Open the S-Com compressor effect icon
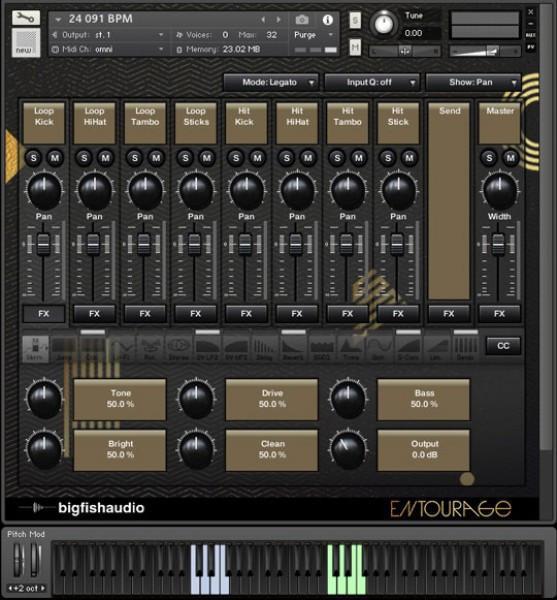This screenshot has height=600, width=557. [408, 349]
